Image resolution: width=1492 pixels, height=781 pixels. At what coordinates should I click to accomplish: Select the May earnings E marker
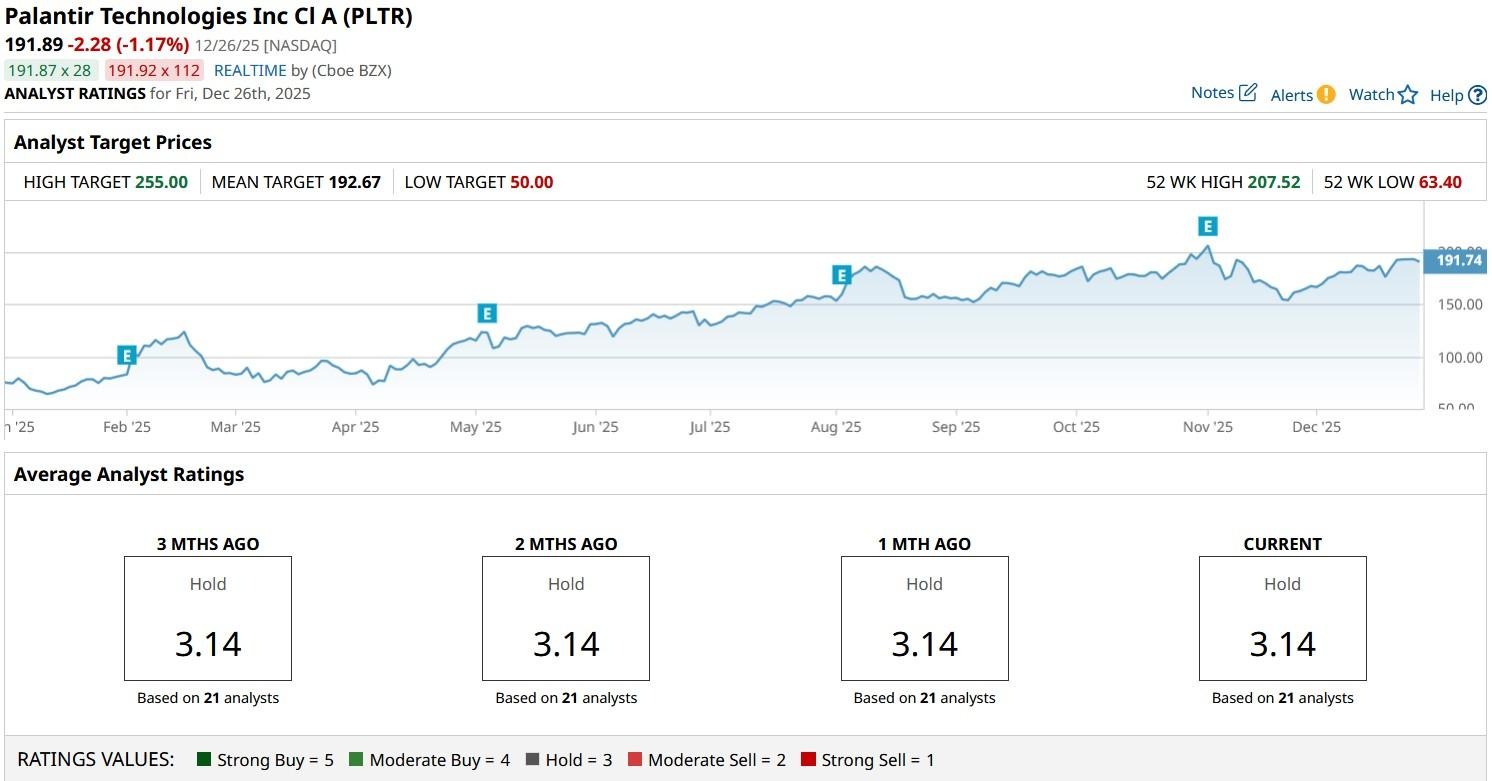pos(487,314)
